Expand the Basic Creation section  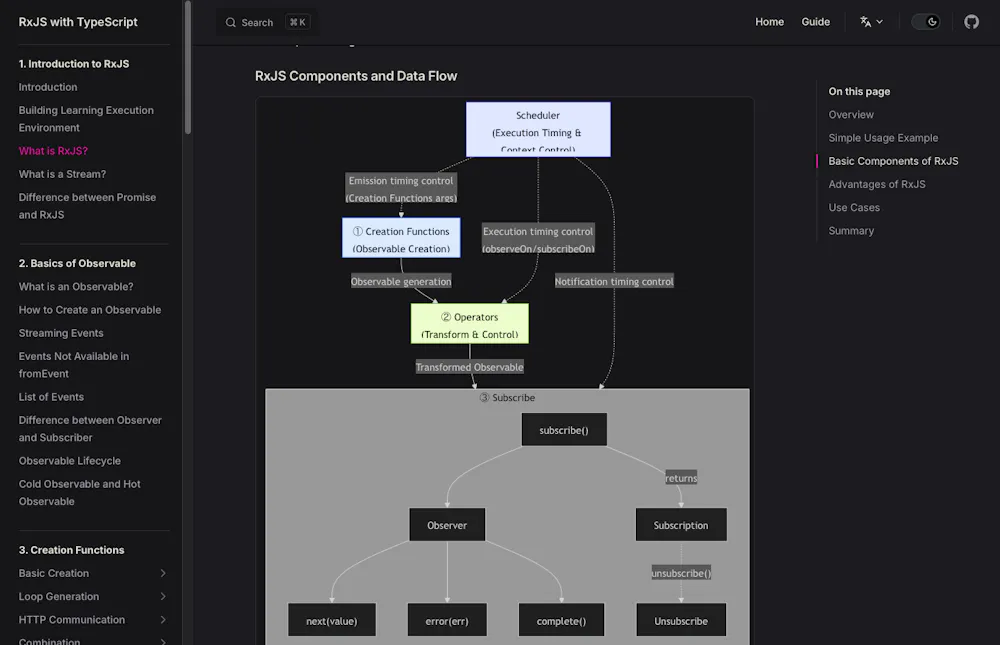coord(163,573)
